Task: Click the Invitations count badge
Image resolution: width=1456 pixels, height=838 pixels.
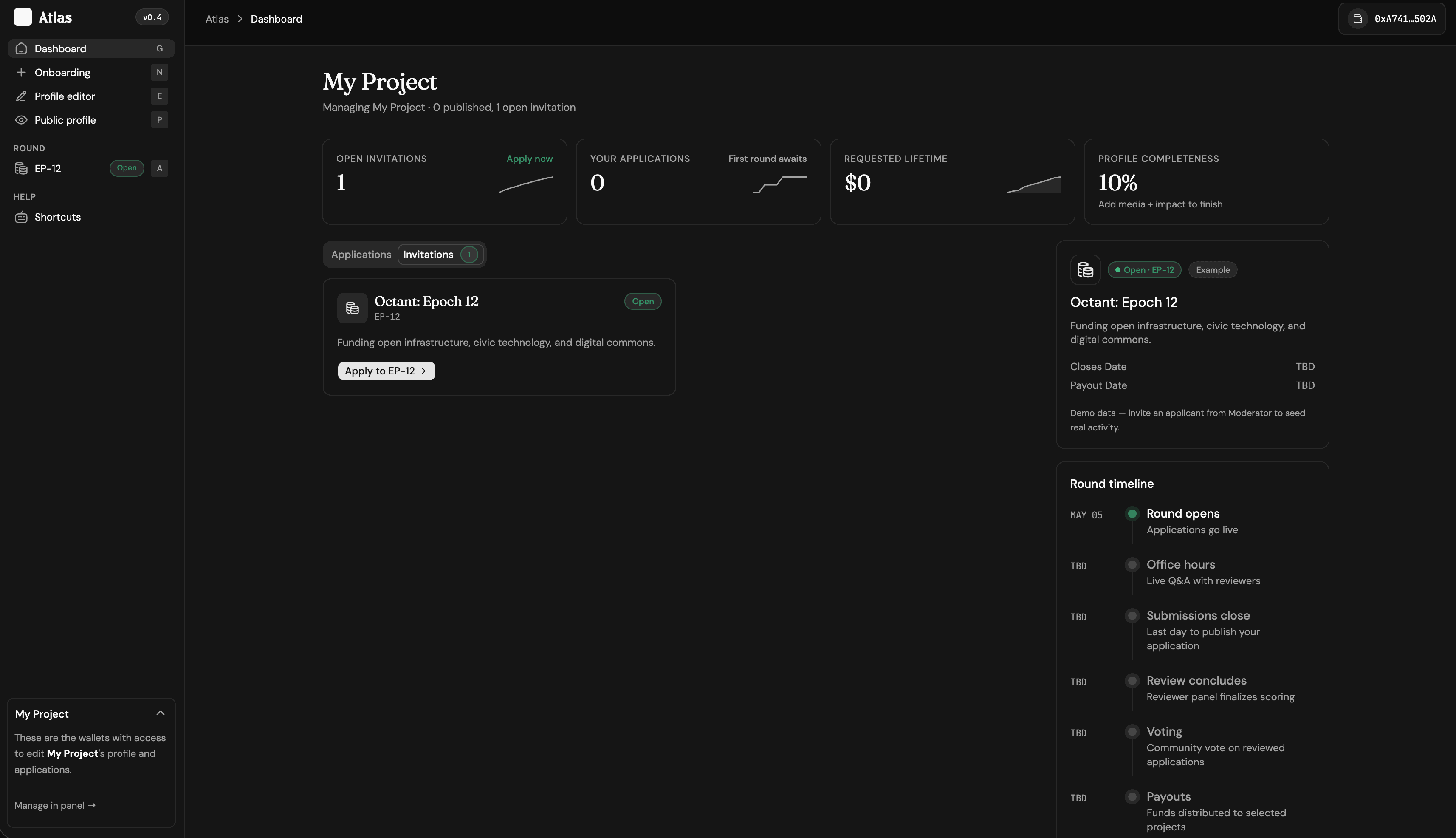Action: coord(469,255)
